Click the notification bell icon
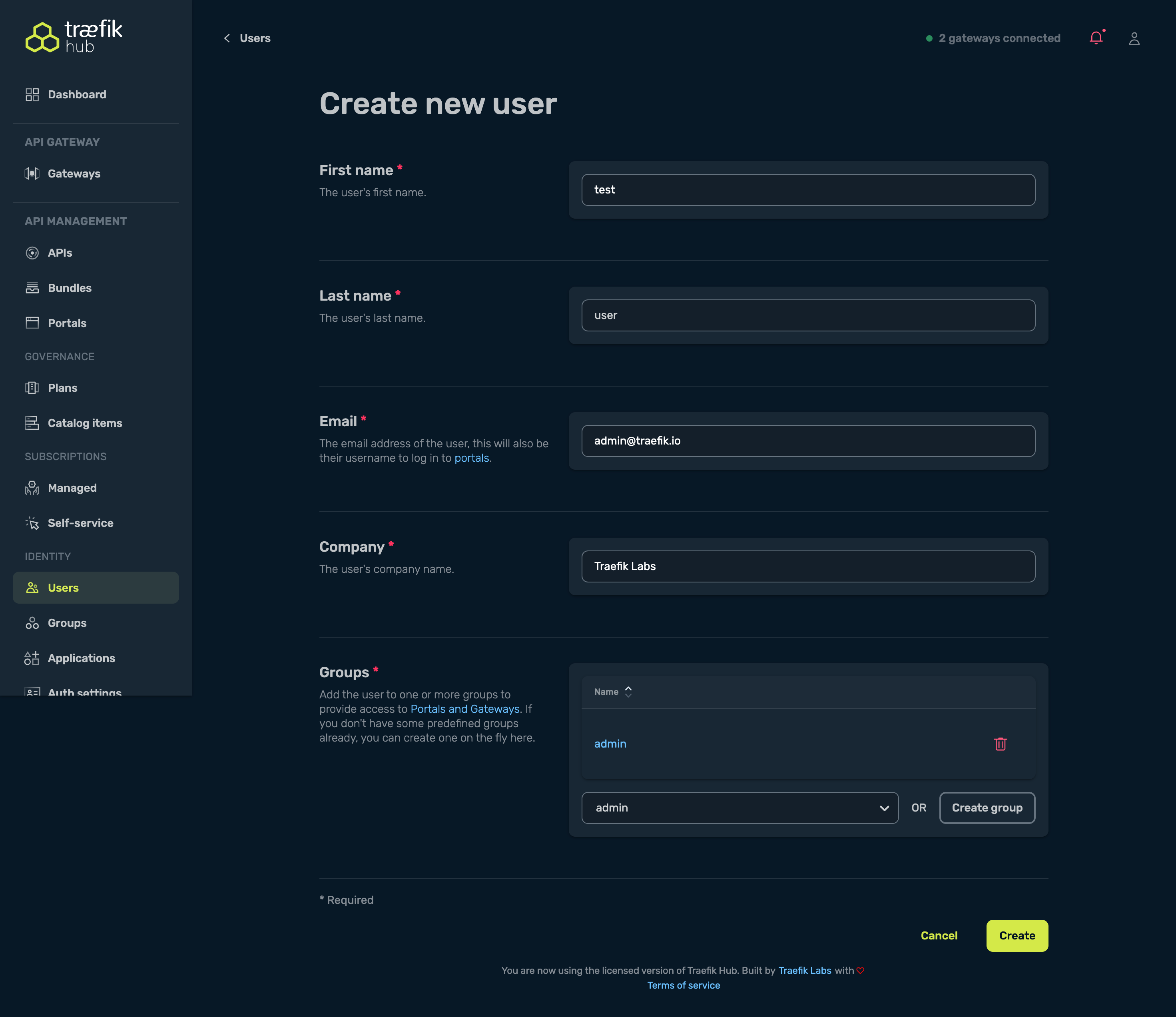 [x=1096, y=38]
